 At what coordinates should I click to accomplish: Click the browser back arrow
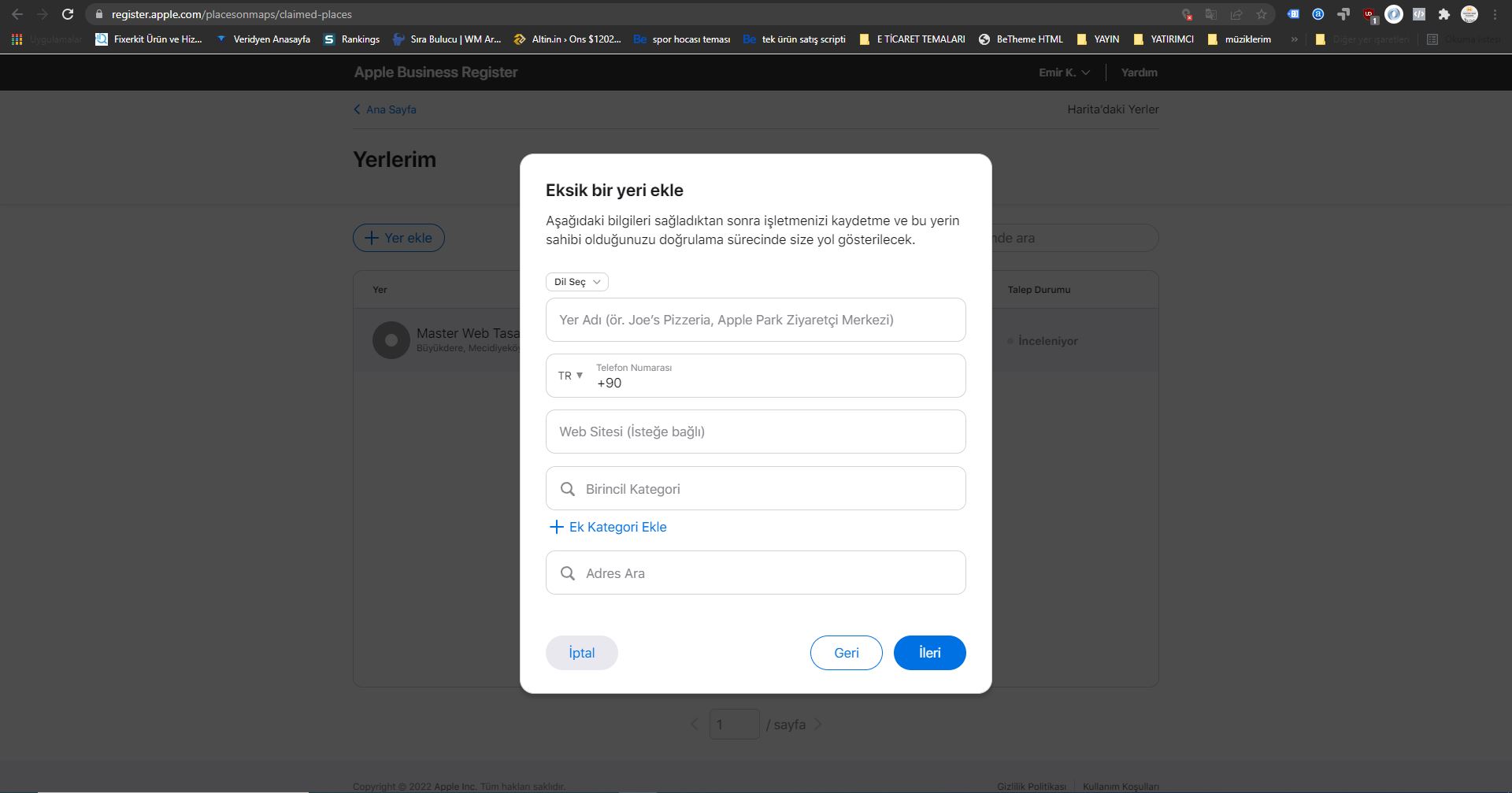17,14
